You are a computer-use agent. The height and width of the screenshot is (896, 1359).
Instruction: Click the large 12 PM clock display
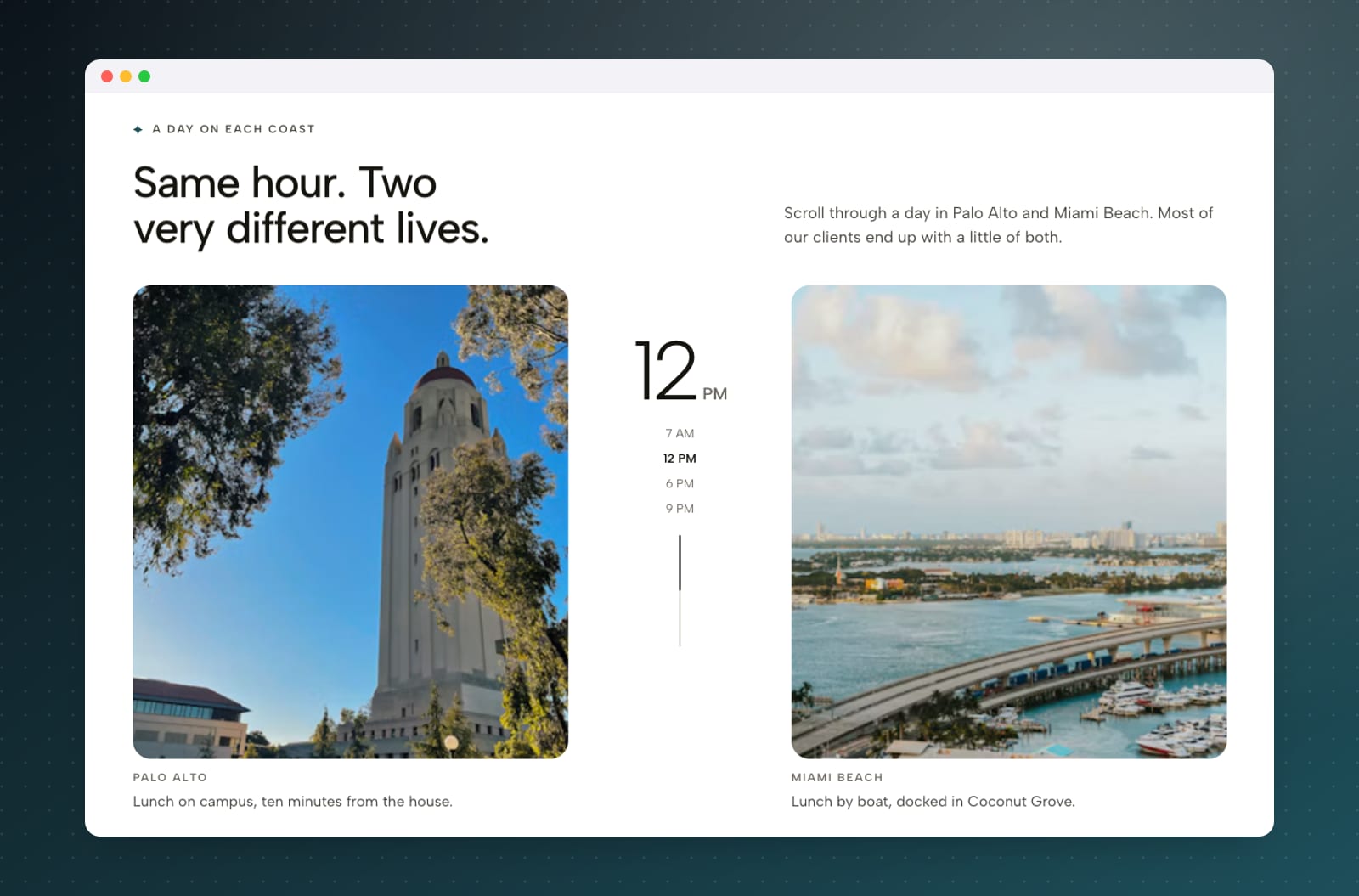680,371
